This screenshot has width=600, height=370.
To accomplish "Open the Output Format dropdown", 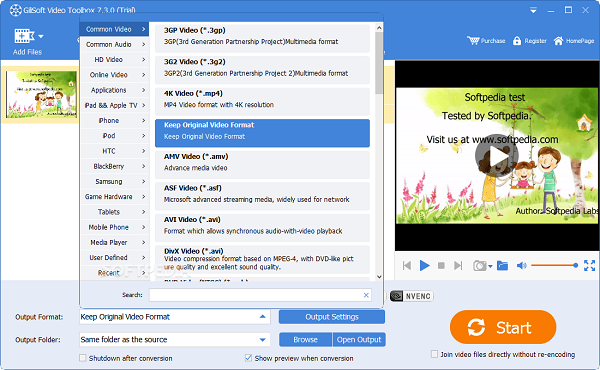I will (x=262, y=317).
